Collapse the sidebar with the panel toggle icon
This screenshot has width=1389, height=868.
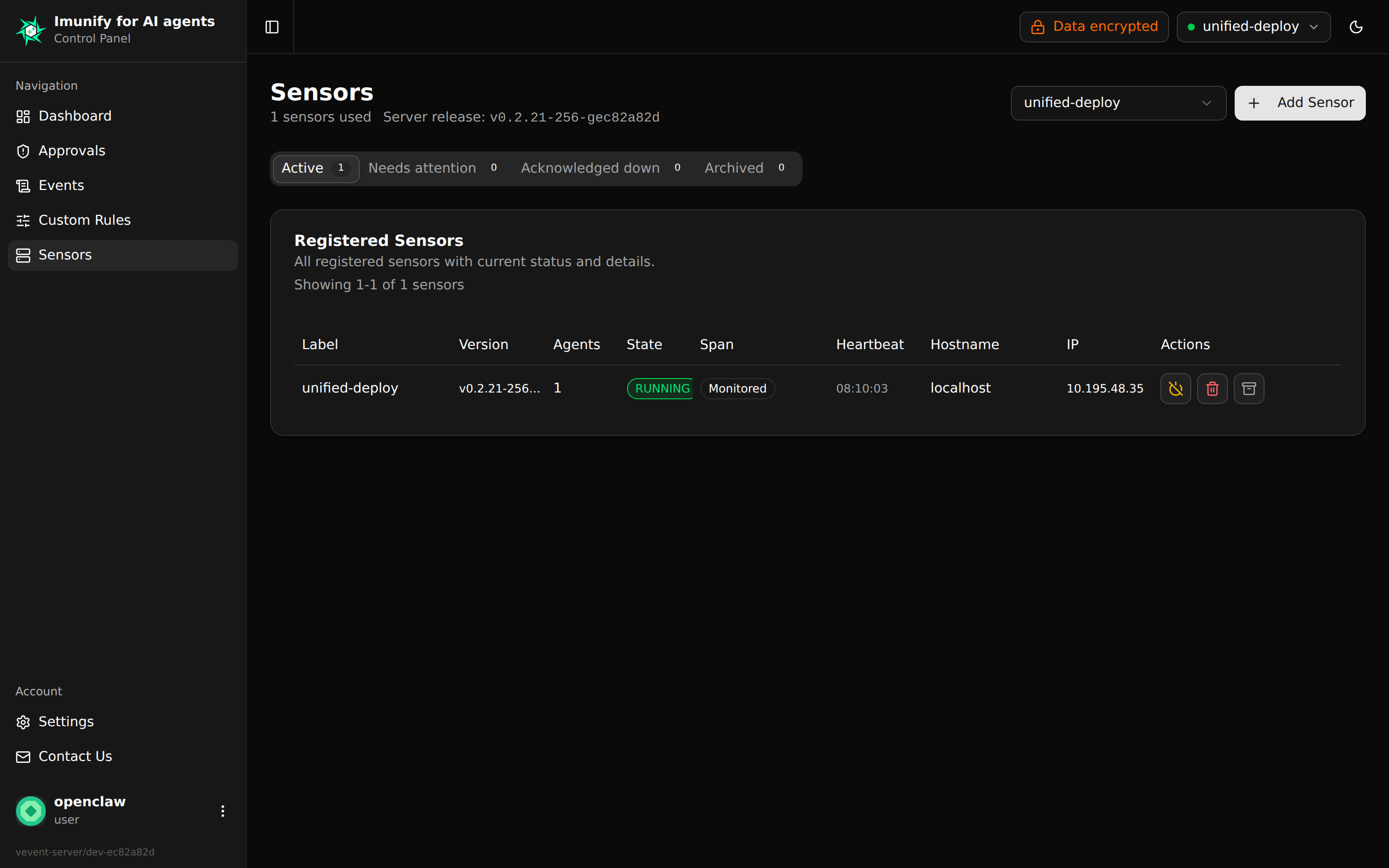tap(272, 27)
